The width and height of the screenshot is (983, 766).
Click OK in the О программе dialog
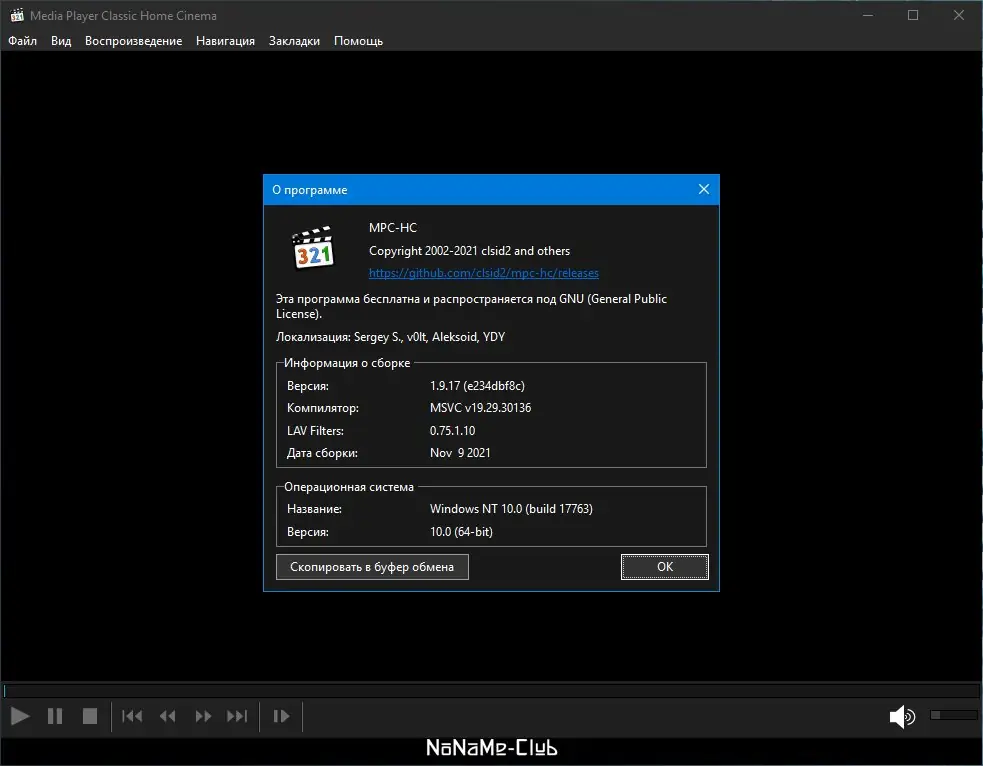[665, 567]
